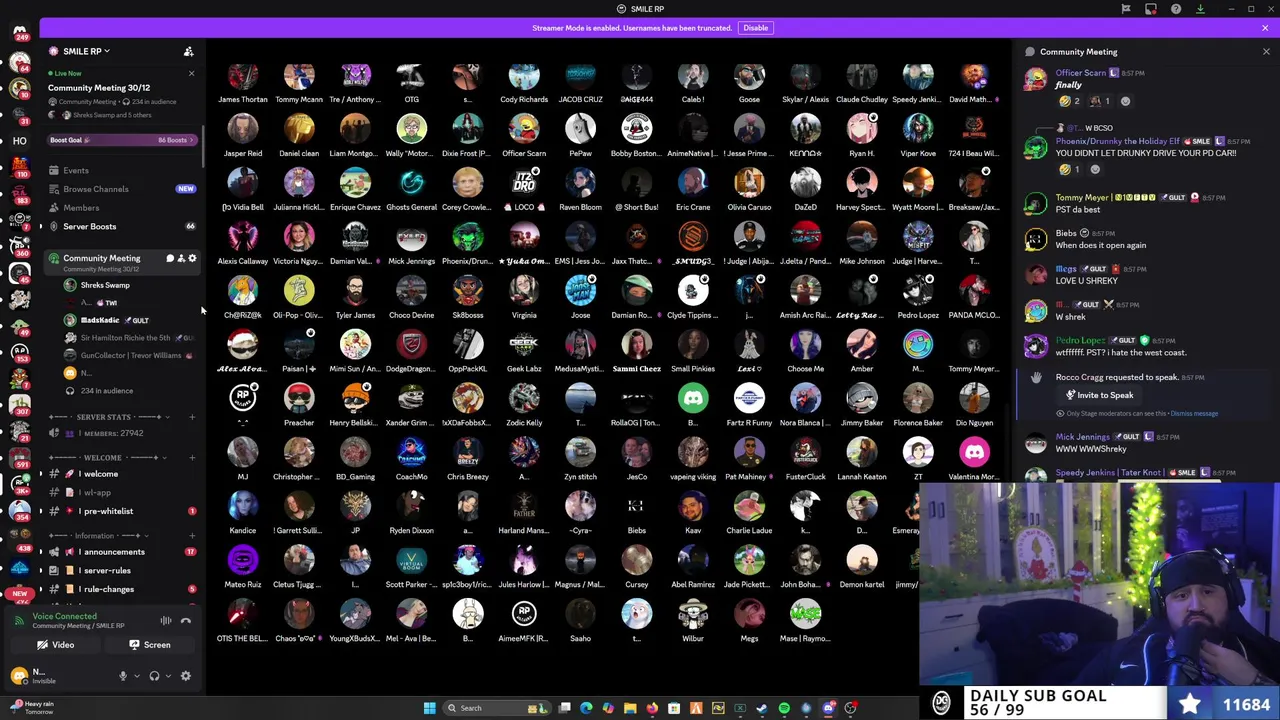Open Steam from the taskbar
The width and height of the screenshot is (1280, 720).
tap(762, 708)
